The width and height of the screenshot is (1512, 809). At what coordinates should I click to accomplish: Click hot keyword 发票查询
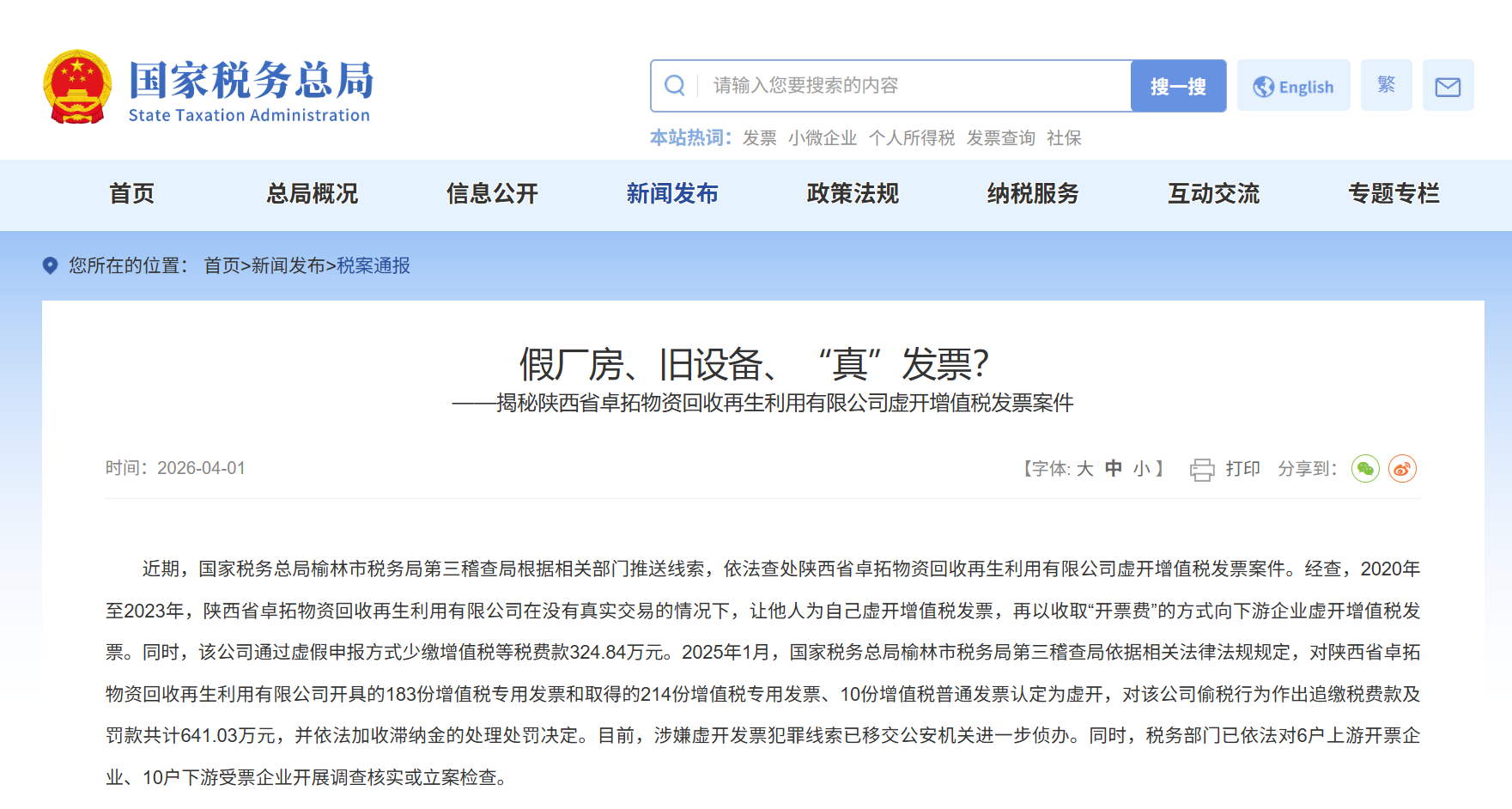click(x=1000, y=137)
